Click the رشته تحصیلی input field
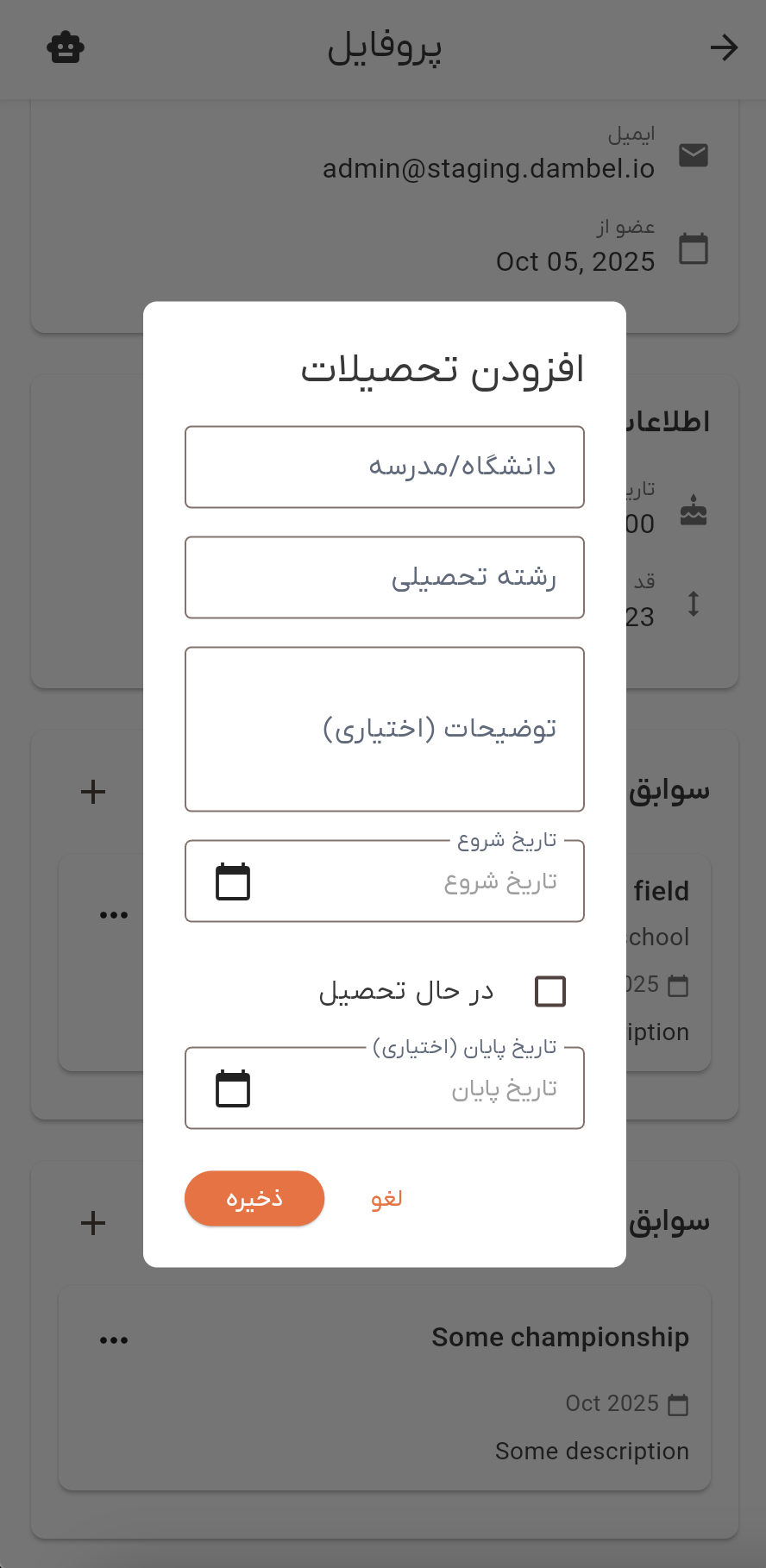The width and height of the screenshot is (766, 1568). (x=385, y=577)
